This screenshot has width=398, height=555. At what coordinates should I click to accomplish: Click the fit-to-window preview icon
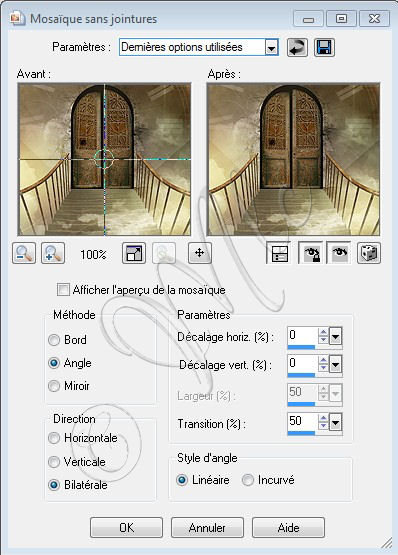(134, 253)
